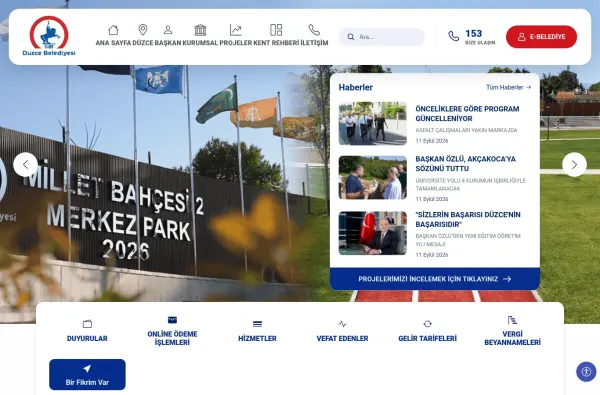Open the HİZMETLER shortcut label

[258, 338]
